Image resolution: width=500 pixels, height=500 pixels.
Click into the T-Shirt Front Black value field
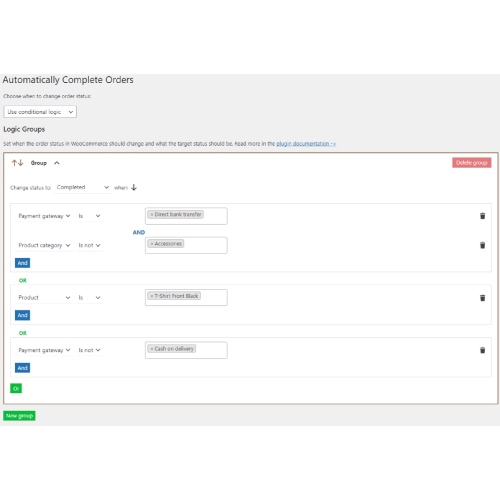(186, 297)
